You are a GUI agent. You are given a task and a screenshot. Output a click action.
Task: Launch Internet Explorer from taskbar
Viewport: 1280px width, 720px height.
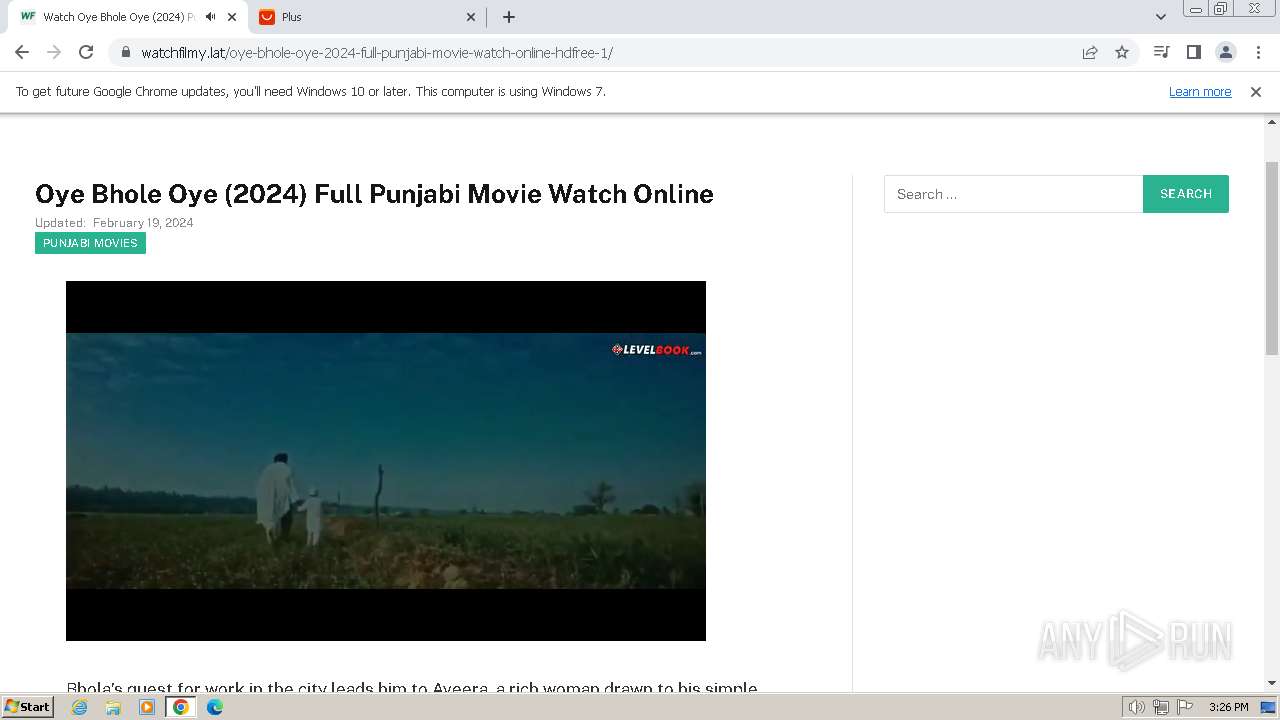(x=80, y=707)
